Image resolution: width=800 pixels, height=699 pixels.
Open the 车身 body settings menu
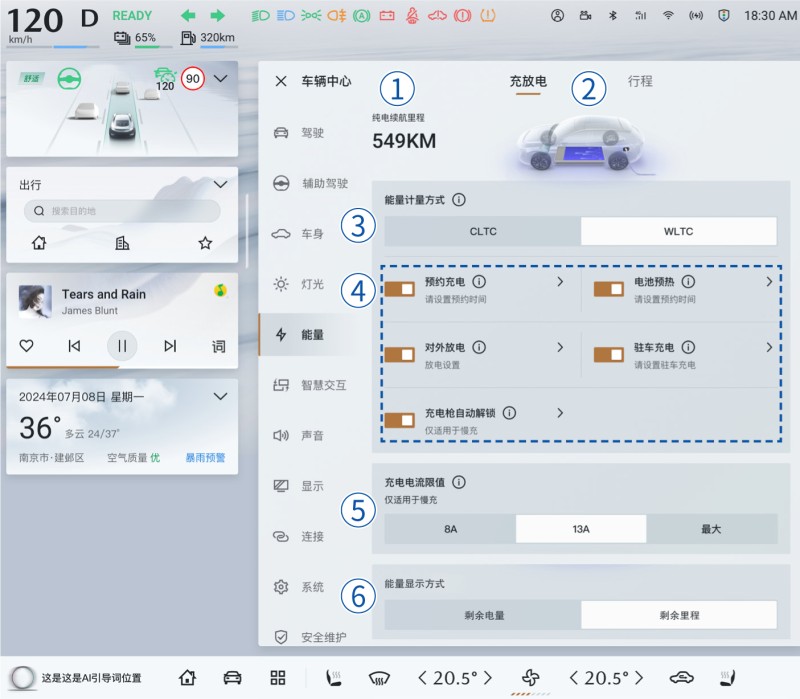pos(298,234)
